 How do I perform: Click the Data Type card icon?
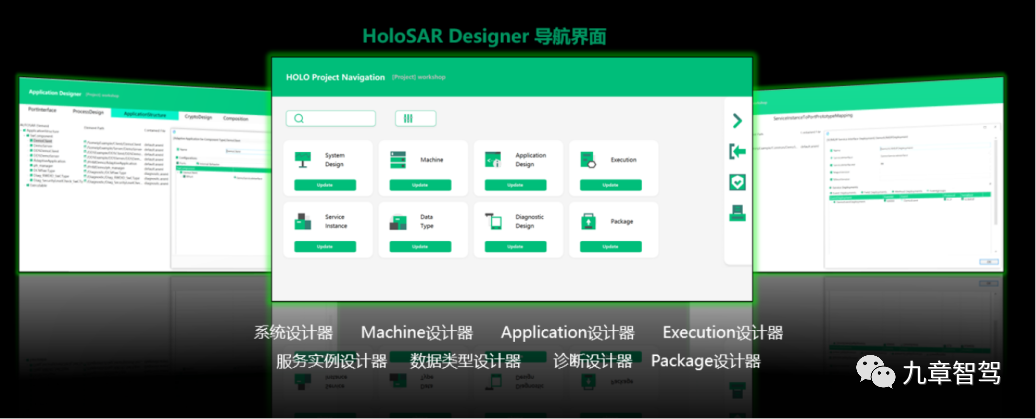coord(398,222)
